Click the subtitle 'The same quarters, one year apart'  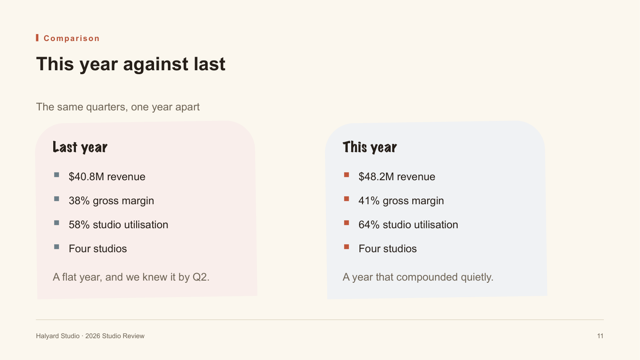point(118,107)
